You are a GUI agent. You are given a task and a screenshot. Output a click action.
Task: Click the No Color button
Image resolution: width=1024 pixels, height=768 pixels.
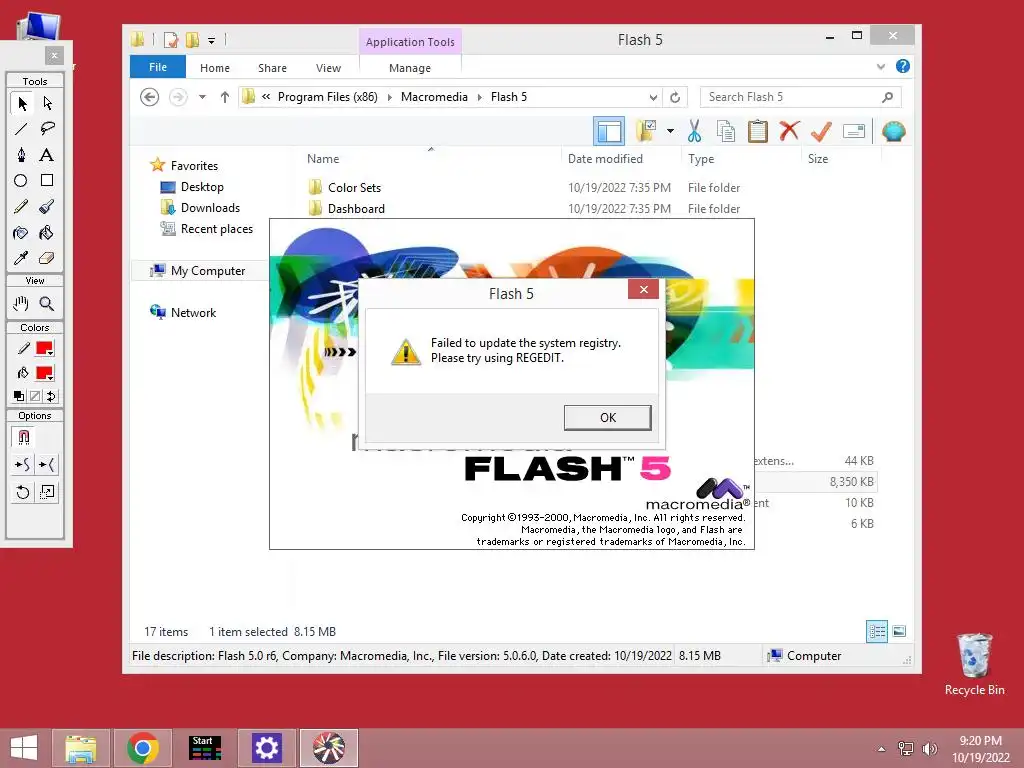pos(35,396)
